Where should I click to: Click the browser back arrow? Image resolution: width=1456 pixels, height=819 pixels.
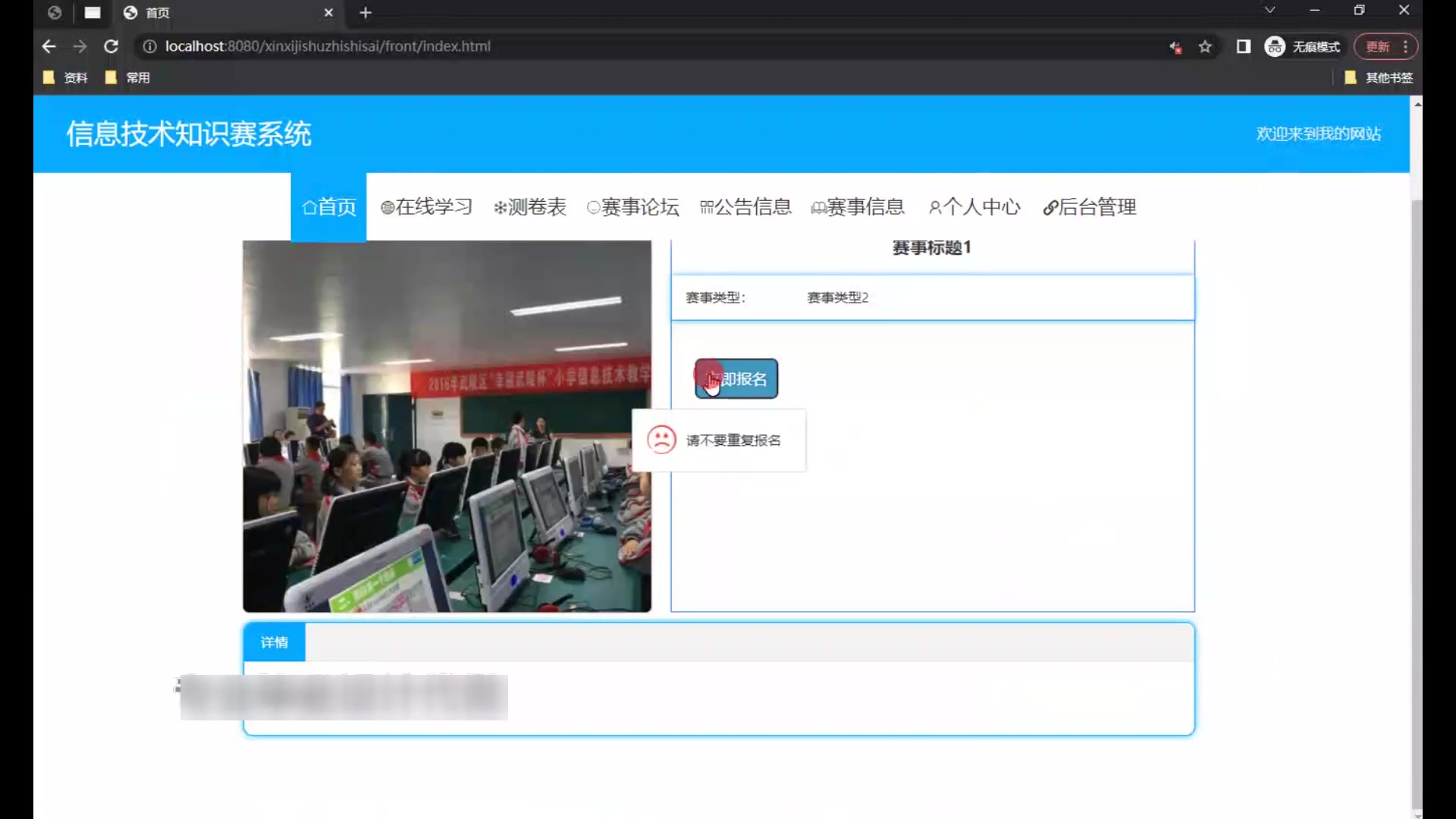tap(49, 46)
